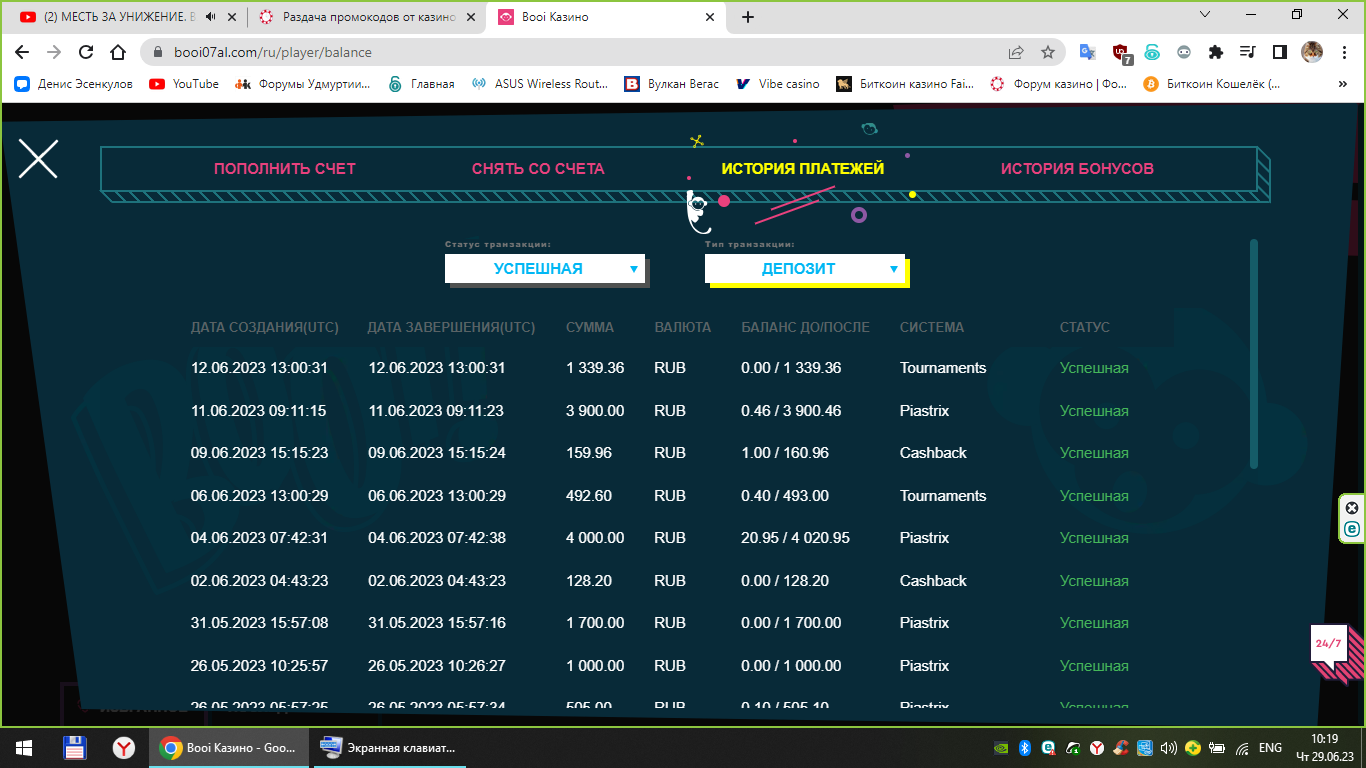Click the Google Translate extension icon
1366x768 pixels.
click(1088, 52)
